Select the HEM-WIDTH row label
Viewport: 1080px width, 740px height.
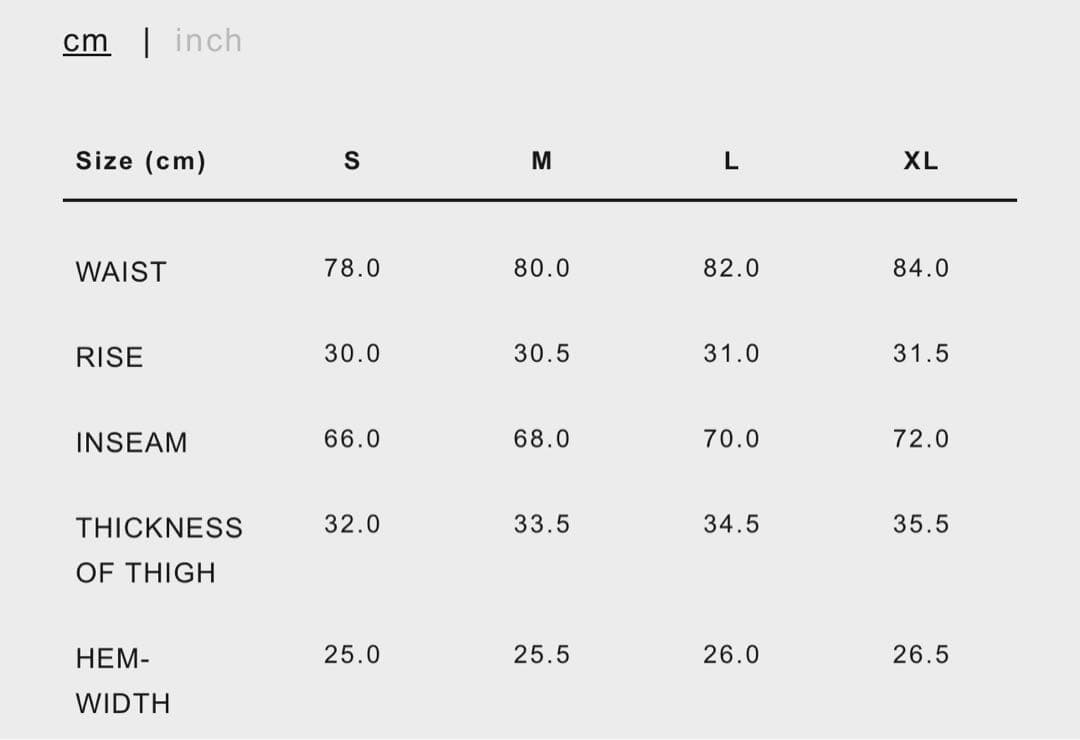tap(123, 680)
